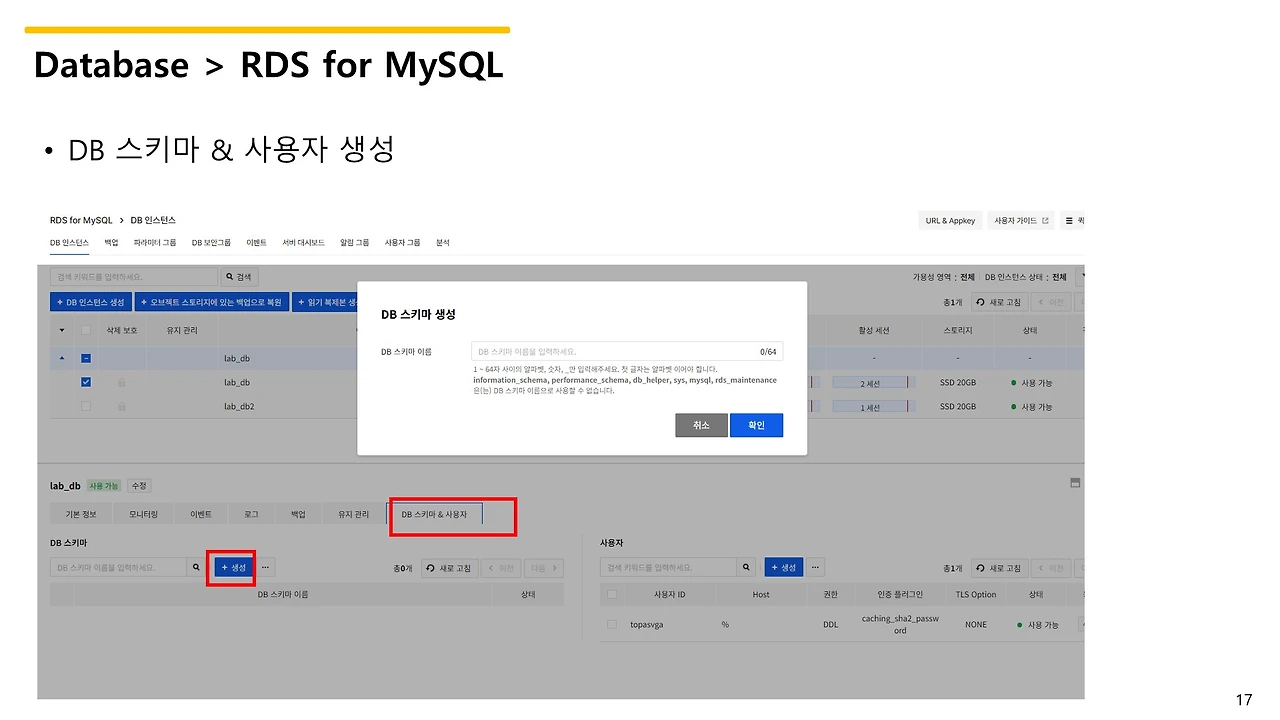1280x720 pixels.
Task: Refresh the 사용자 list with 새로 고침
Action: coord(999,567)
